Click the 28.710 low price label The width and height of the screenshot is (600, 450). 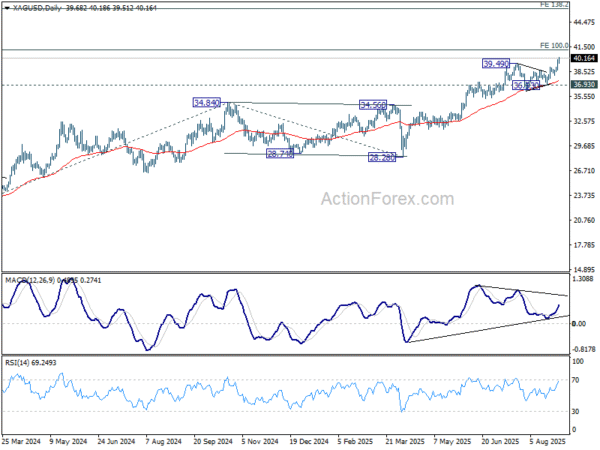coord(280,154)
